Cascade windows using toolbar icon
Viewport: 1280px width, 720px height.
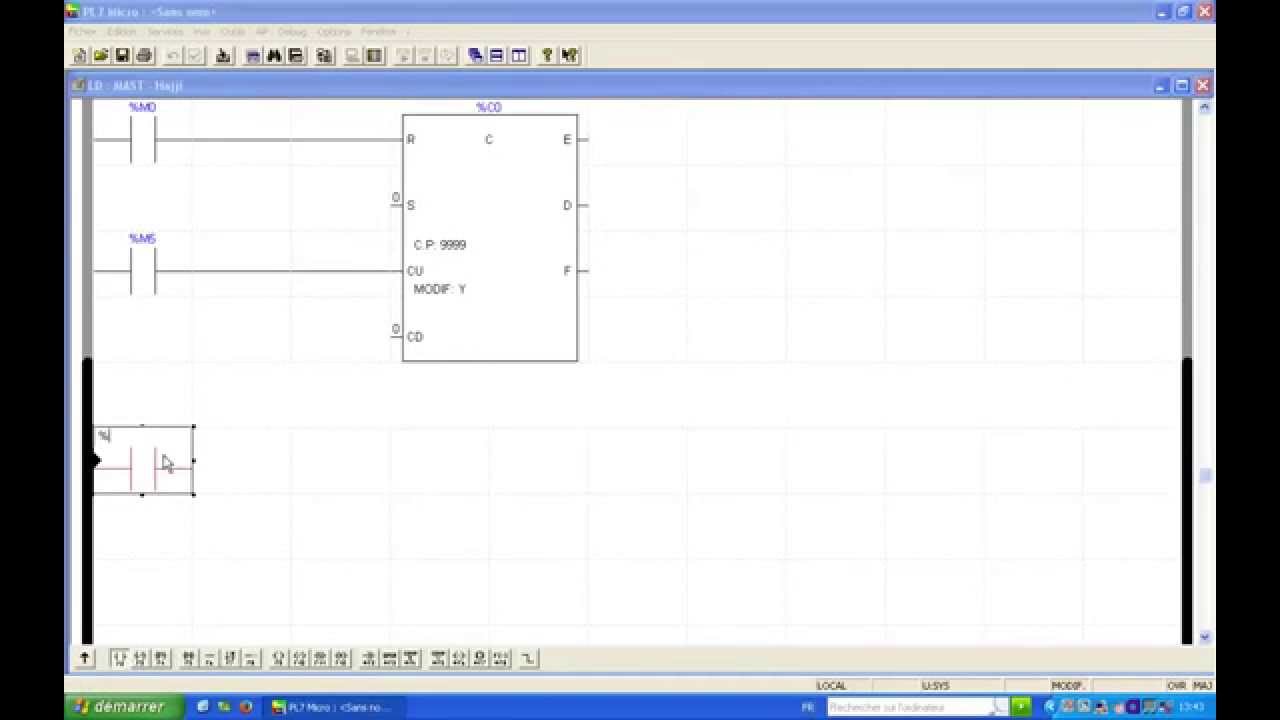476,56
